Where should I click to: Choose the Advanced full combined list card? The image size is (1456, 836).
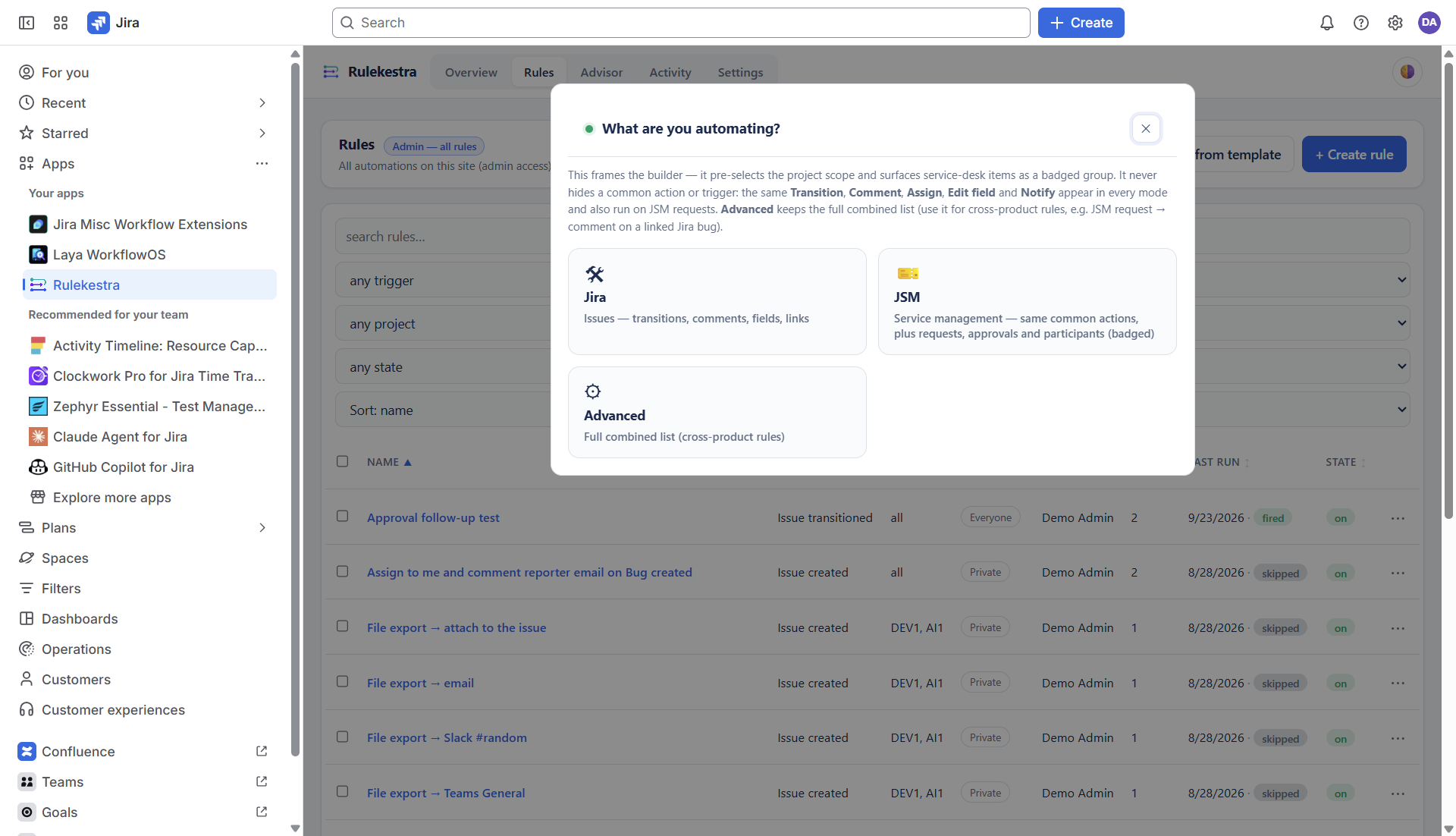717,412
